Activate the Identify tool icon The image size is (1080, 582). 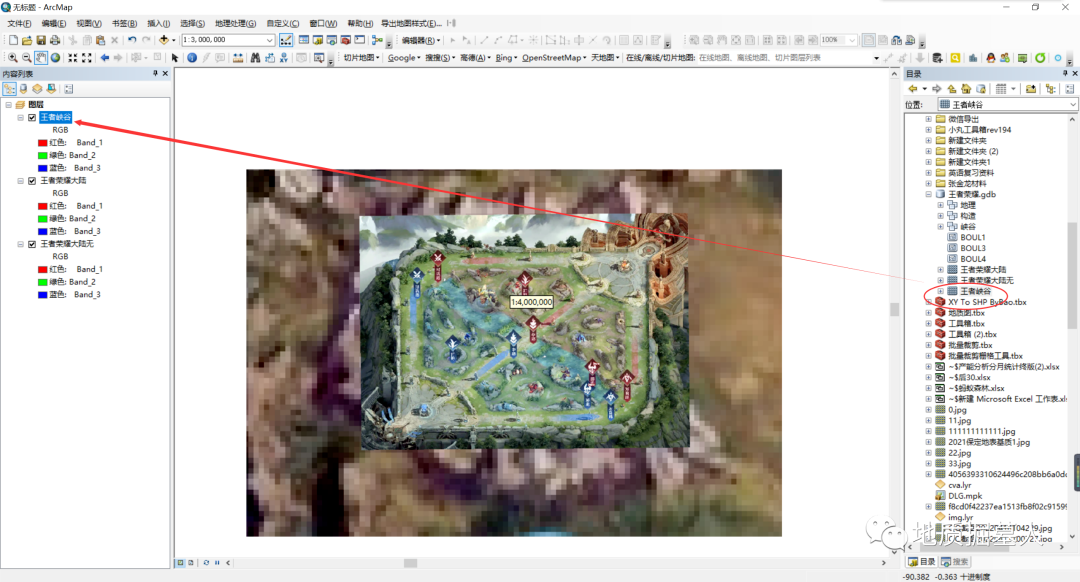(192, 58)
